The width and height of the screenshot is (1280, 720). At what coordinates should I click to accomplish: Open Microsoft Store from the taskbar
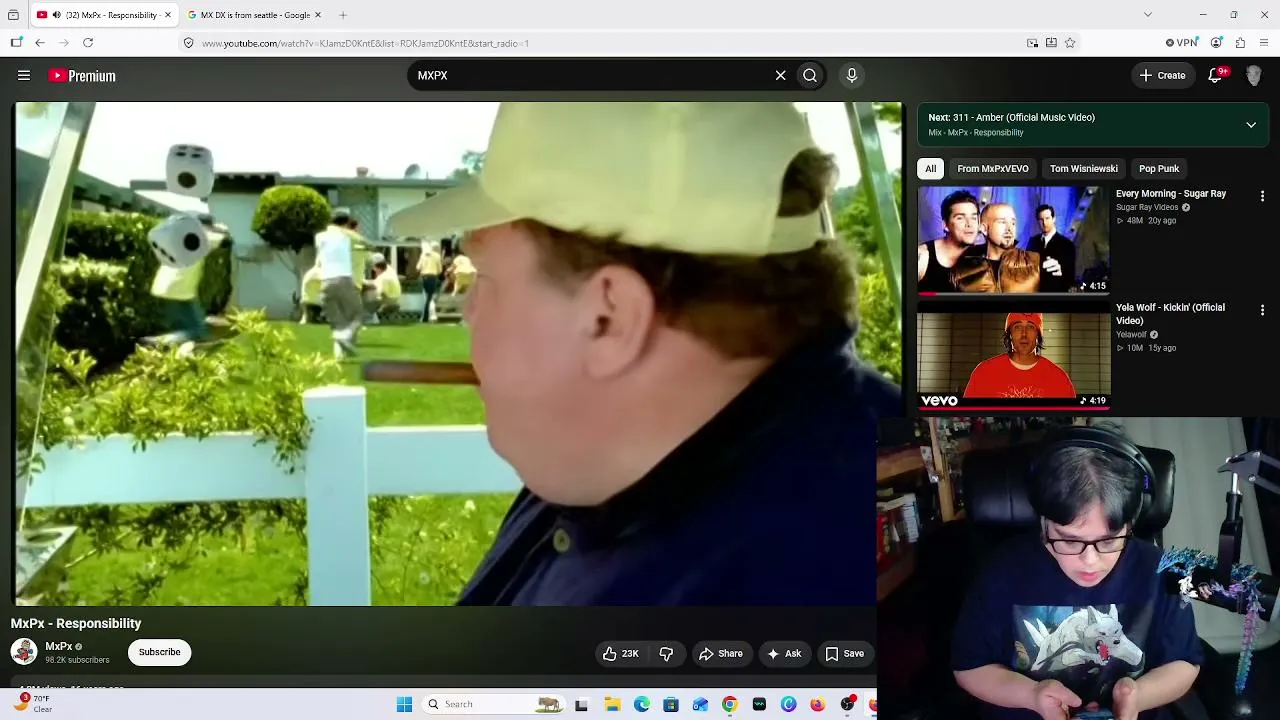[x=671, y=705]
